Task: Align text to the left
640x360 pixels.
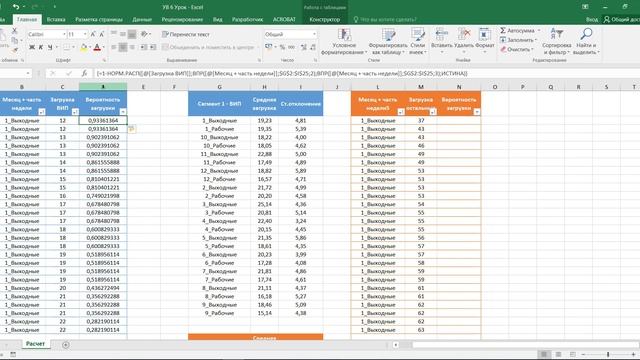Action: [x=113, y=47]
